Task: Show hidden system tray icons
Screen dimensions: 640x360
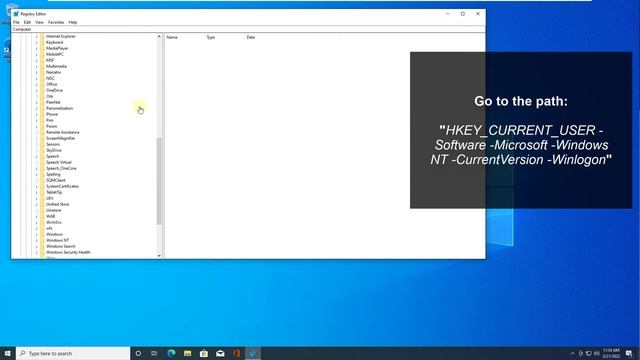Action: [572, 353]
